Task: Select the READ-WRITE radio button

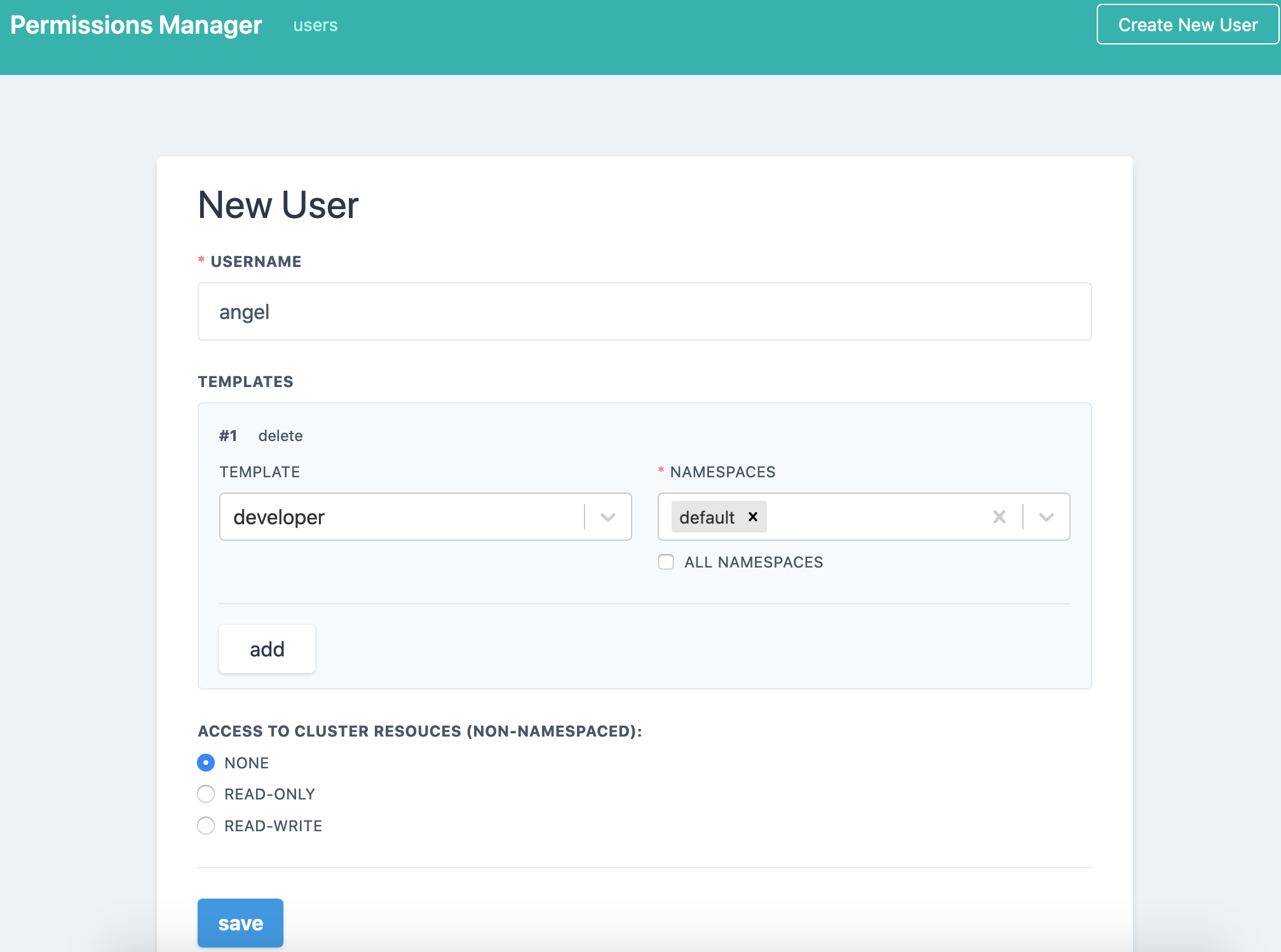Action: tap(207, 825)
